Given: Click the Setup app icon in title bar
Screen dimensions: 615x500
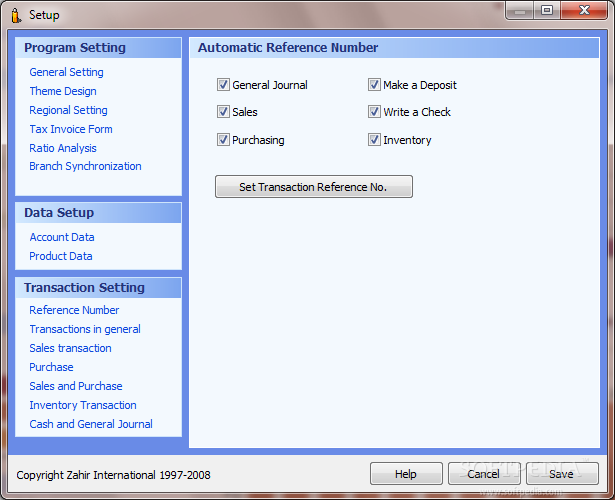Looking at the screenshot, I should (16, 15).
